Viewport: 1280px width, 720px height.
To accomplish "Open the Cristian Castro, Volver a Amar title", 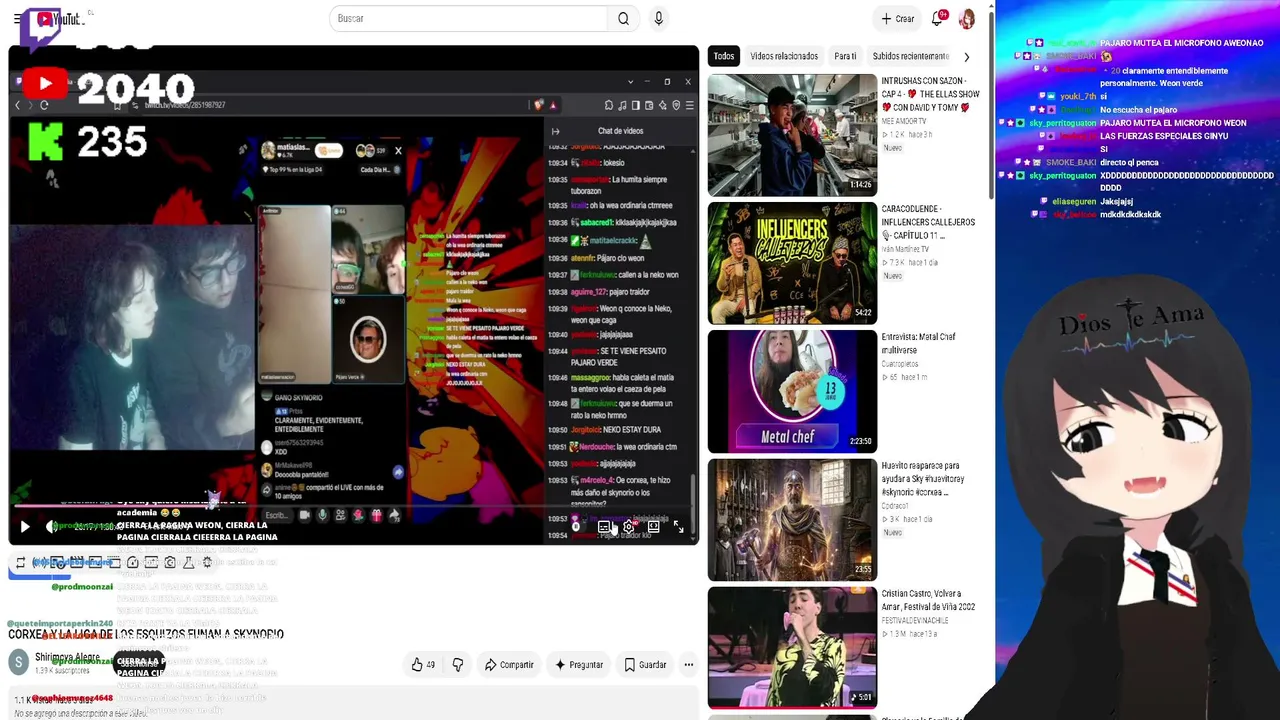I will pyautogui.click(x=928, y=600).
